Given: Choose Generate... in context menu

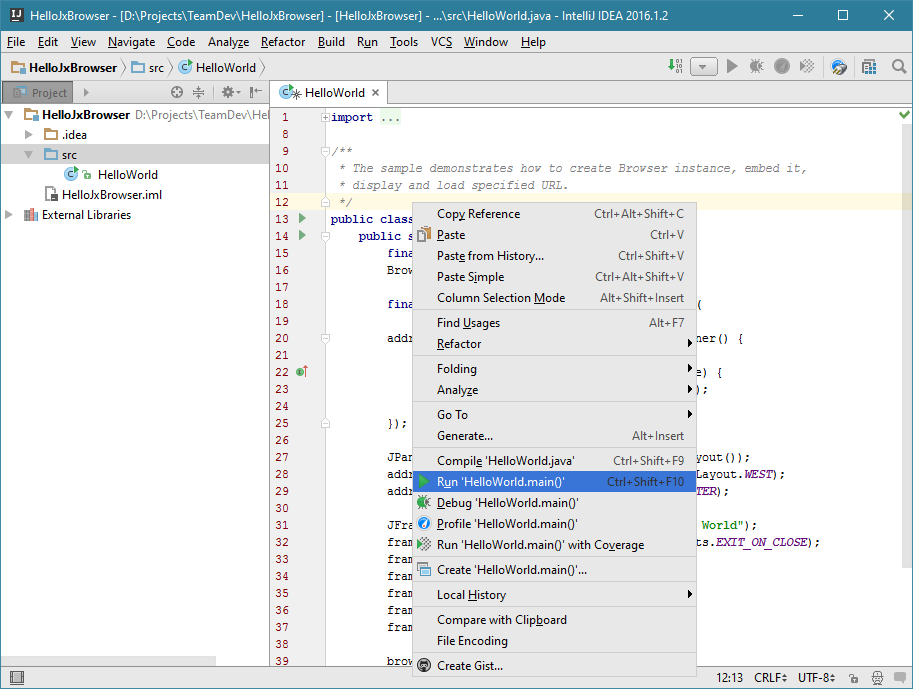Looking at the screenshot, I should 554,436.
